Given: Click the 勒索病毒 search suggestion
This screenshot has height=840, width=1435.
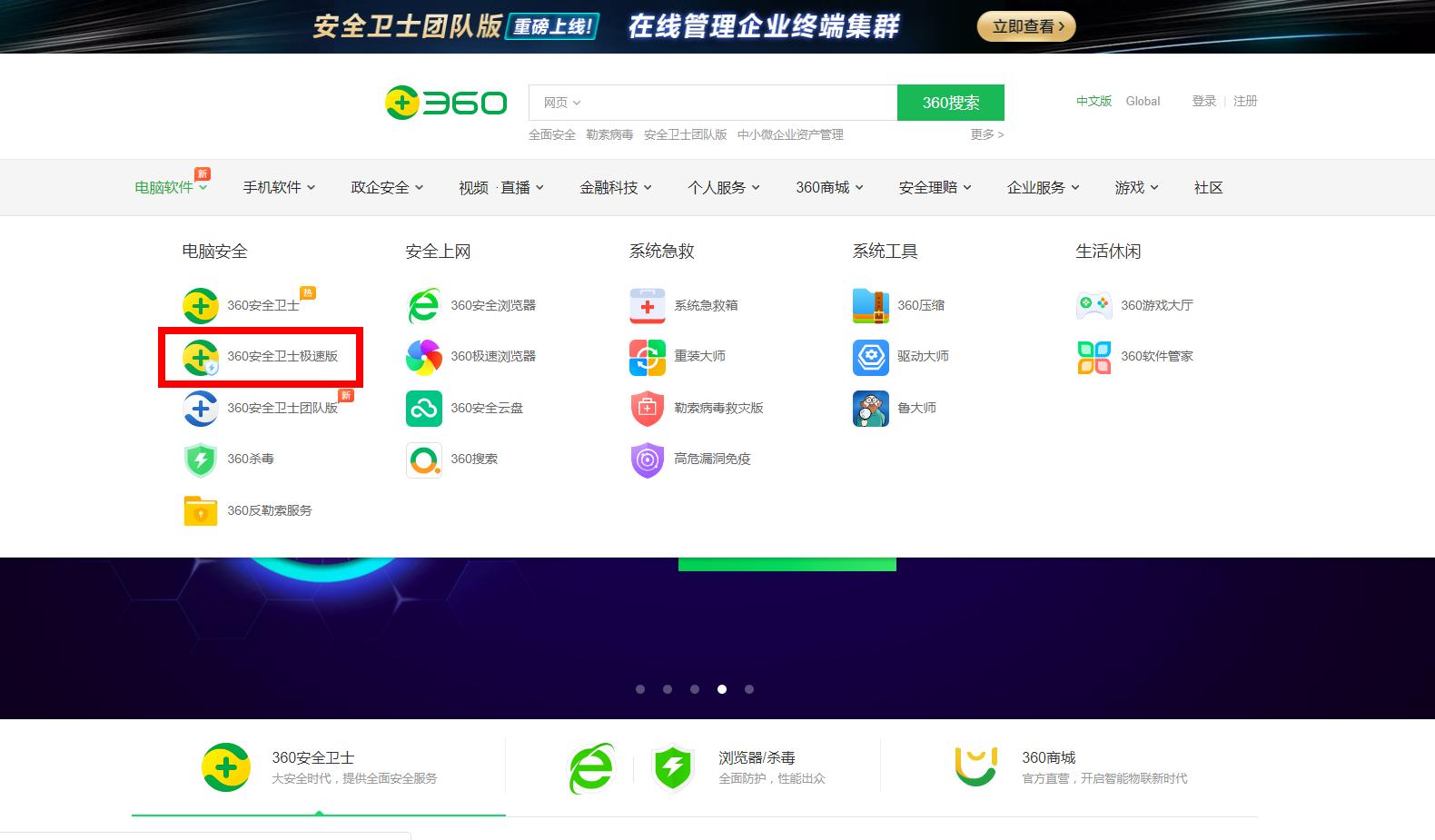Looking at the screenshot, I should point(609,134).
